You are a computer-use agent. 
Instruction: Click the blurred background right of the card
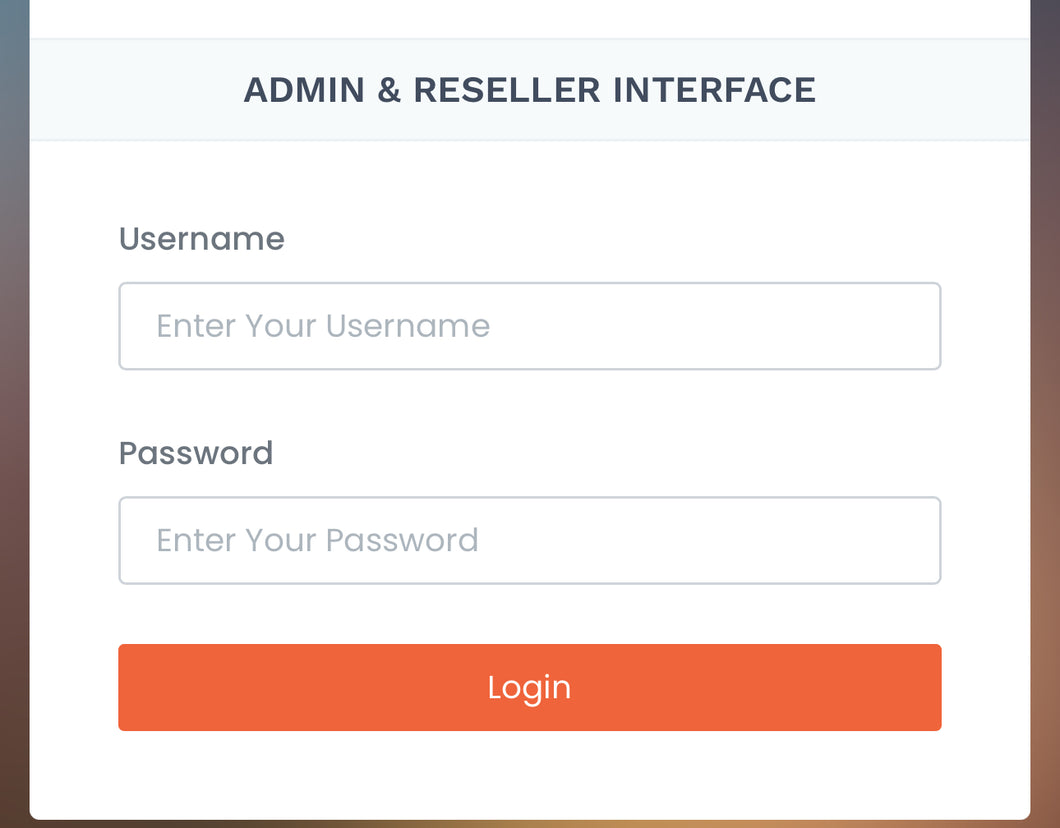(1045, 400)
